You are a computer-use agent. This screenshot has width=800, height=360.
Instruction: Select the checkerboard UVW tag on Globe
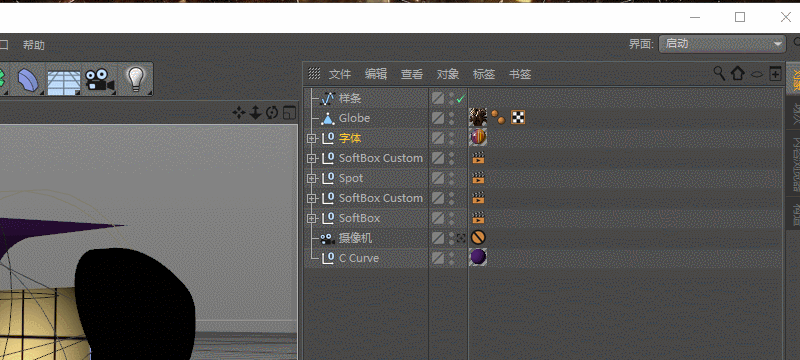[x=518, y=118]
